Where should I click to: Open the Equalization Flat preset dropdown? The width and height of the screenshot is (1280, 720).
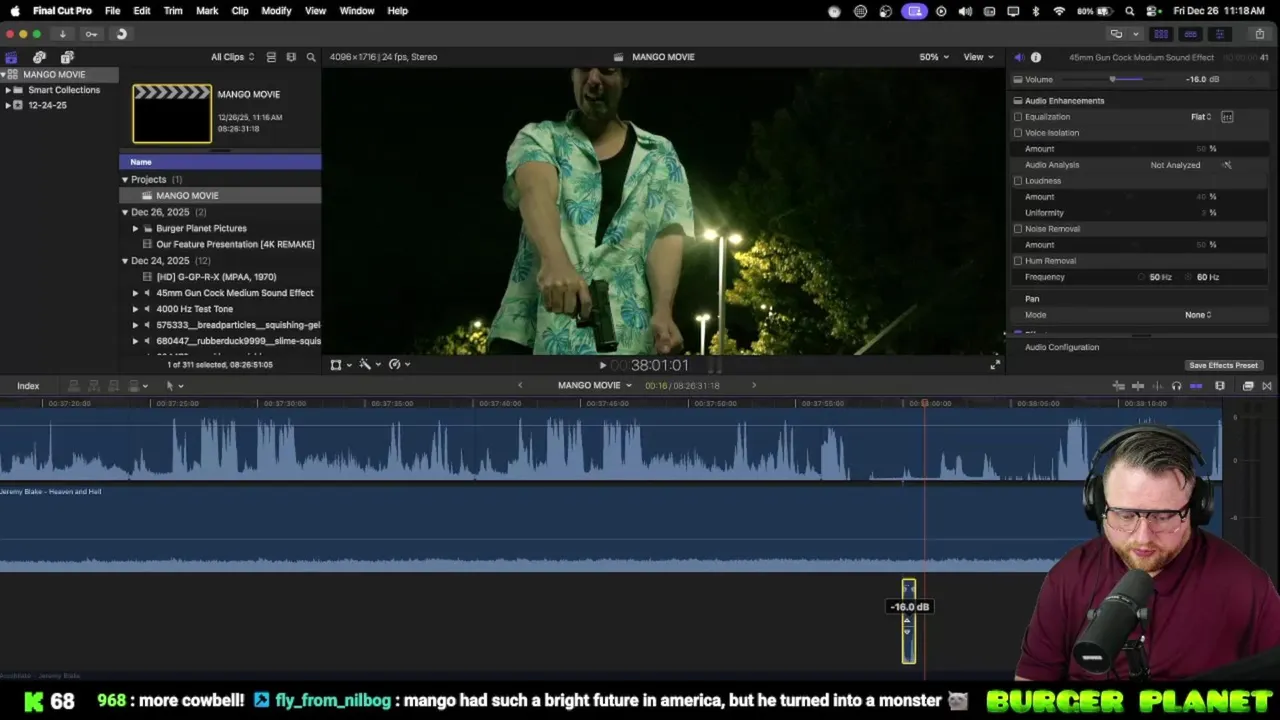pyautogui.click(x=1201, y=117)
